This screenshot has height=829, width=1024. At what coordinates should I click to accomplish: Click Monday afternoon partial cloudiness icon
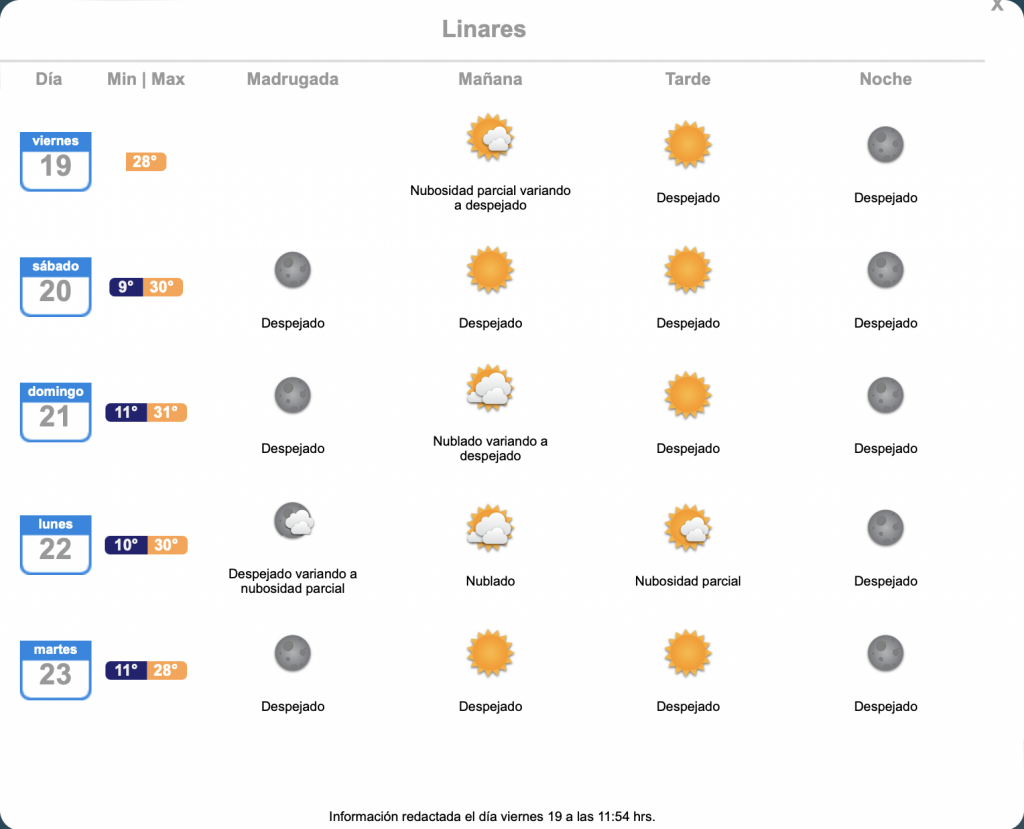pos(688,528)
